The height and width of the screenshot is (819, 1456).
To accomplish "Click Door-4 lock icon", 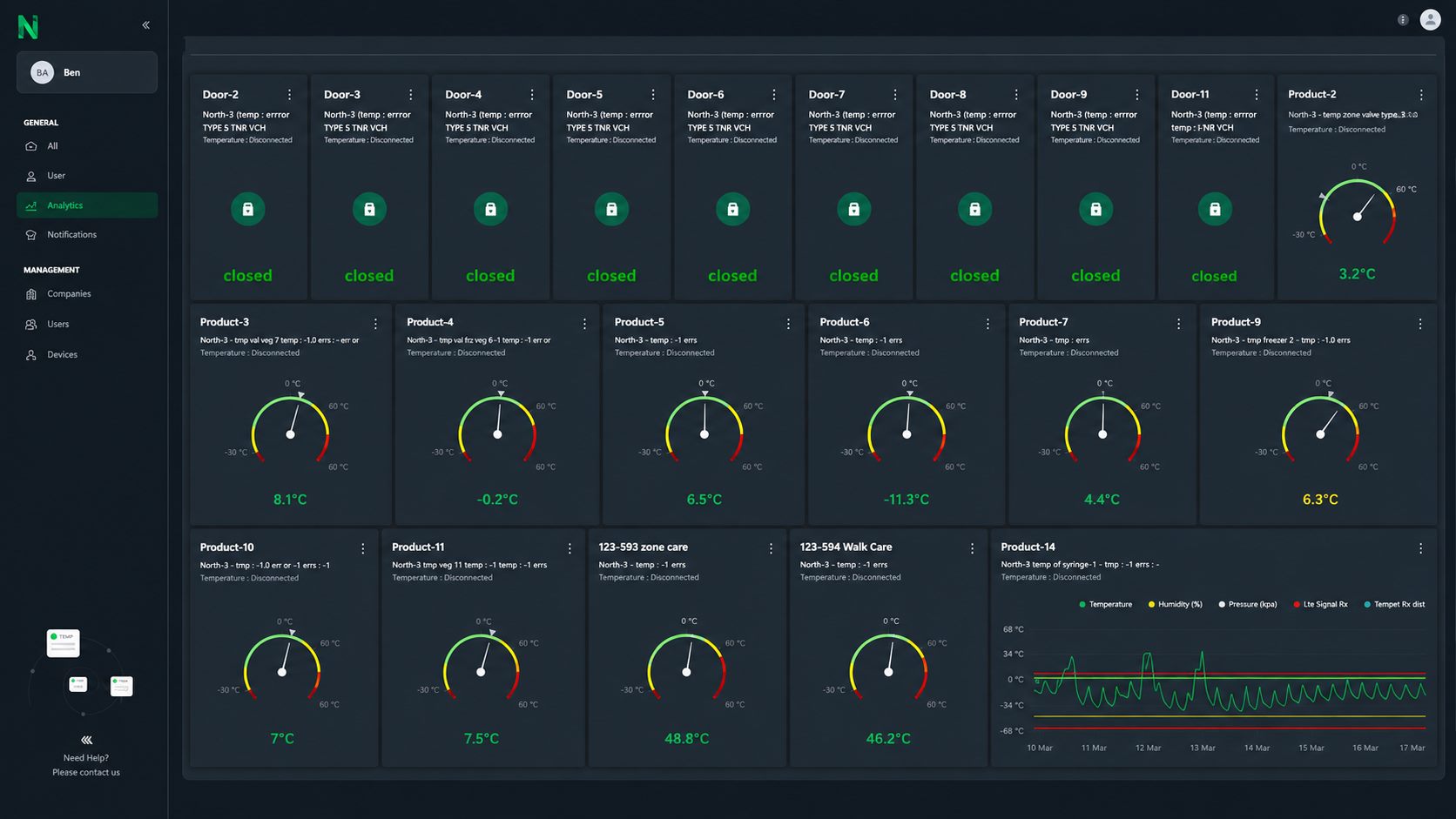I will 490,209.
